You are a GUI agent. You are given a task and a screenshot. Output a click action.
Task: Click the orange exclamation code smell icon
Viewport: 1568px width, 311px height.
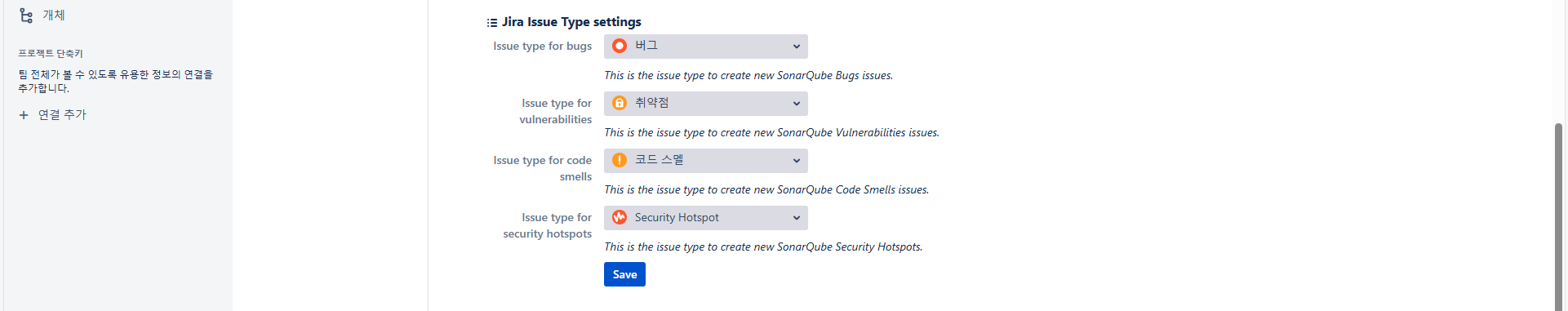(620, 160)
